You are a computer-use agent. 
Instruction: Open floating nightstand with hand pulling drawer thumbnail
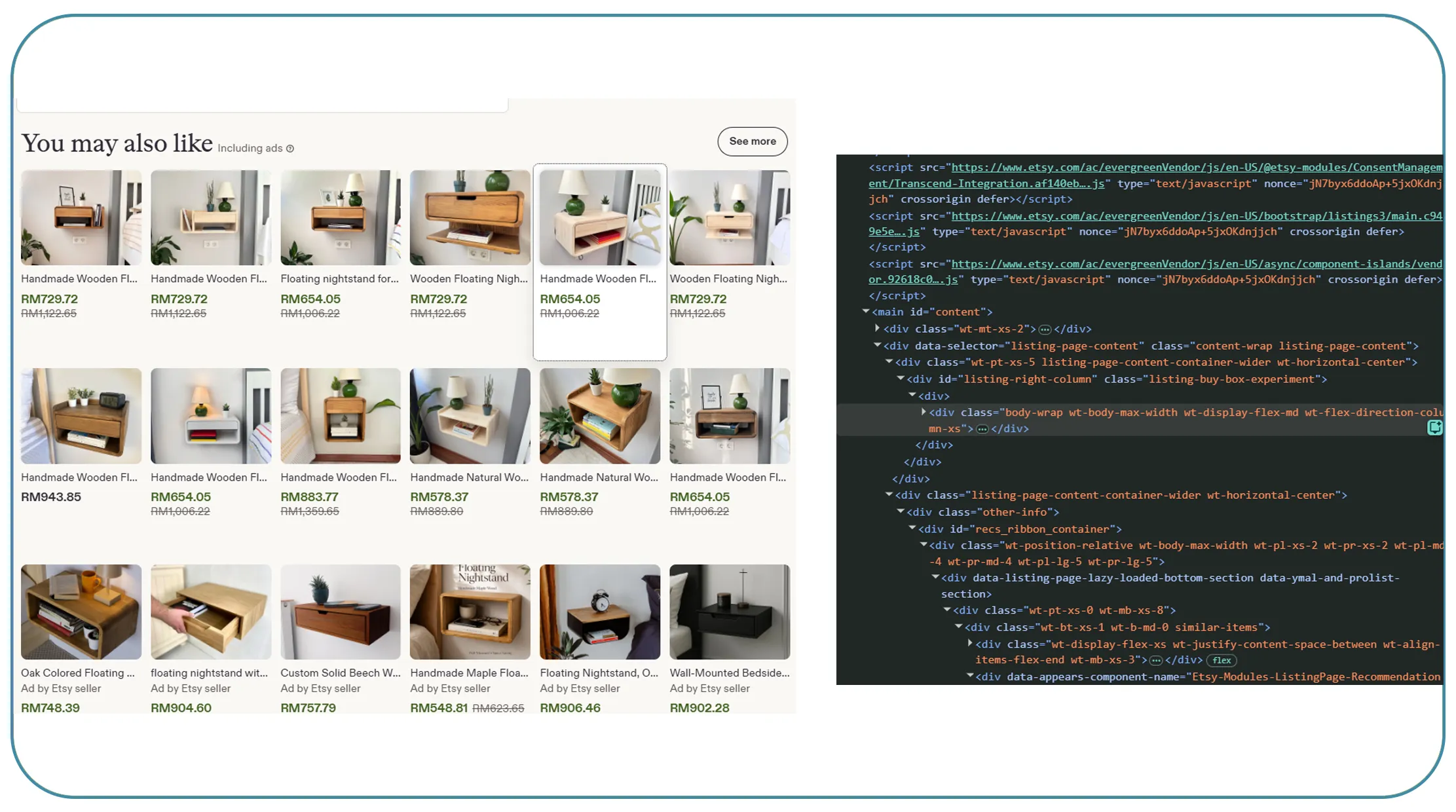(x=211, y=612)
